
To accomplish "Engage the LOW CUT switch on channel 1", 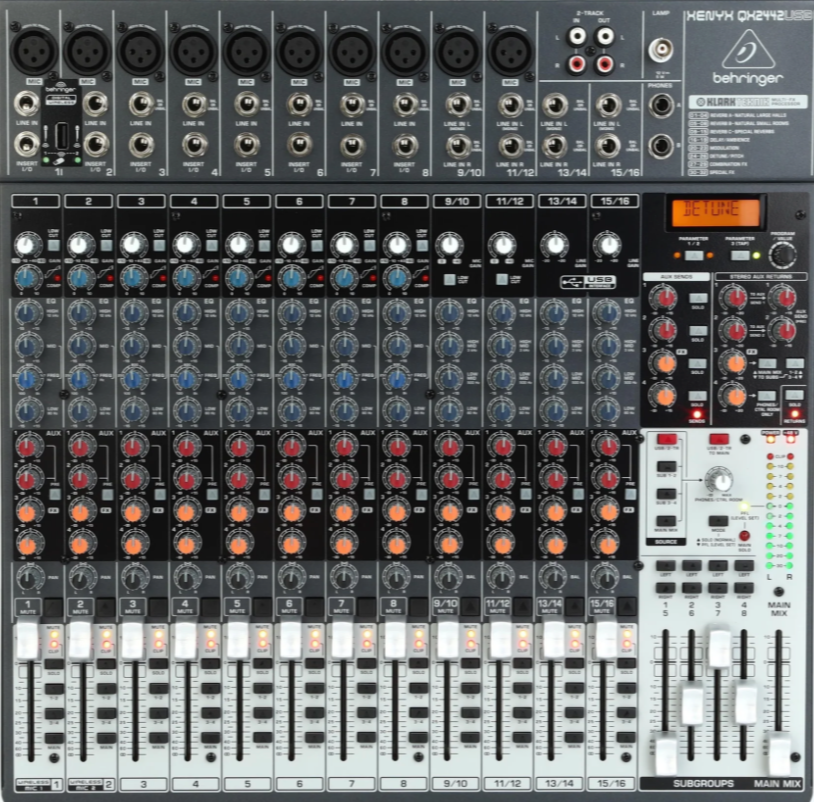I will pos(54,245).
